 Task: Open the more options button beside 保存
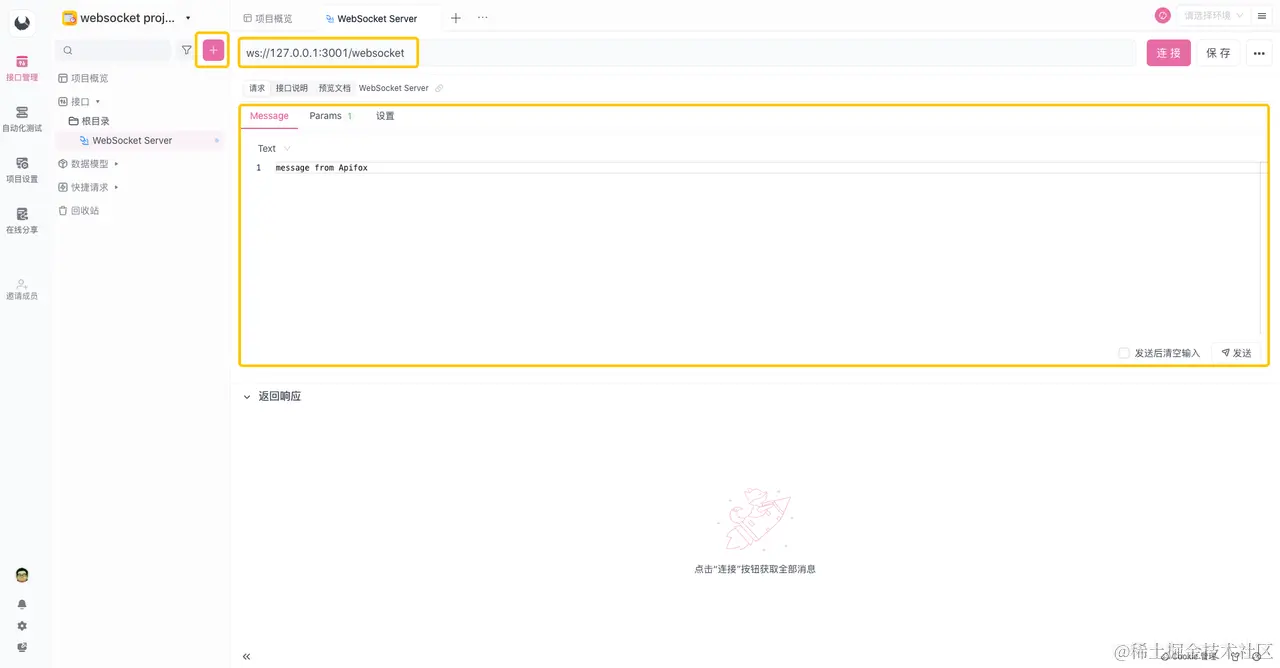point(1259,53)
